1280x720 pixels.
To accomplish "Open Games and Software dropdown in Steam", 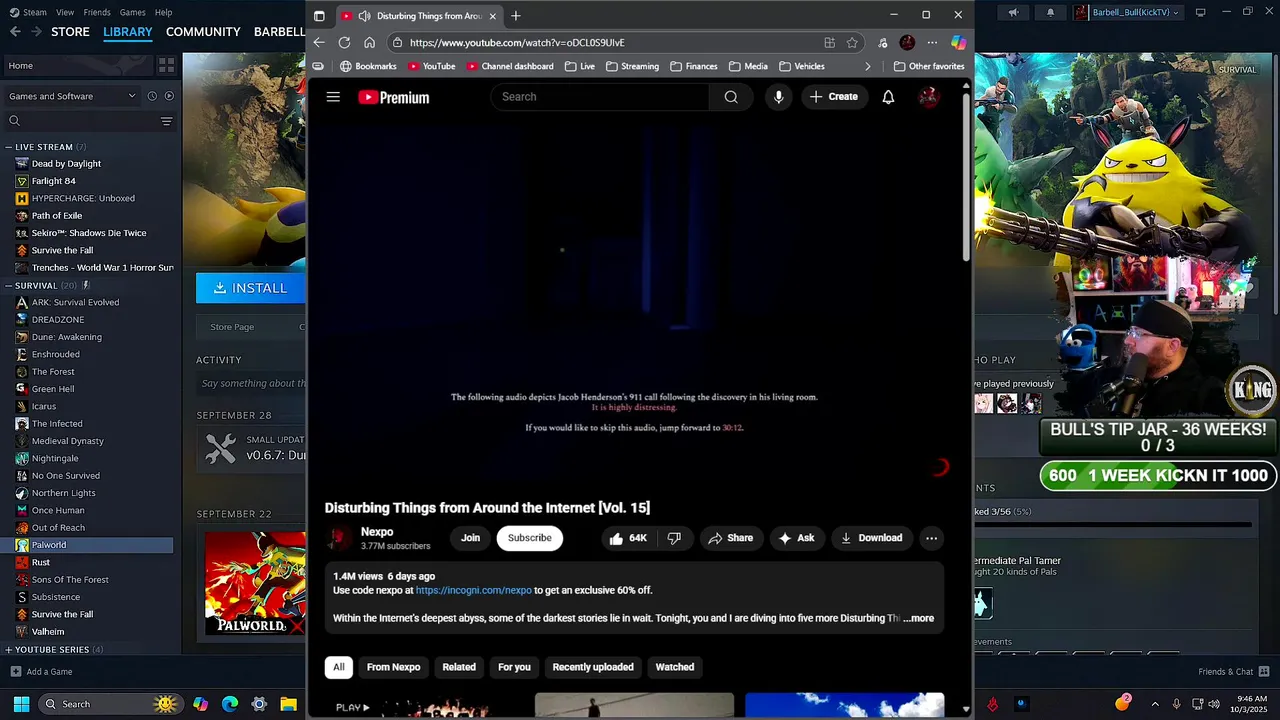I will coord(72,96).
